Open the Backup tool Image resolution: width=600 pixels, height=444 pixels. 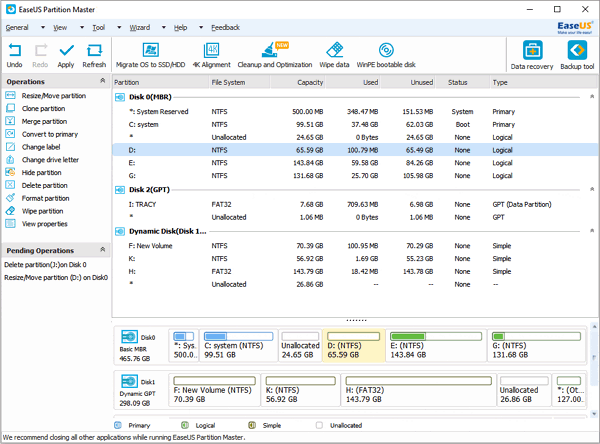pos(577,56)
